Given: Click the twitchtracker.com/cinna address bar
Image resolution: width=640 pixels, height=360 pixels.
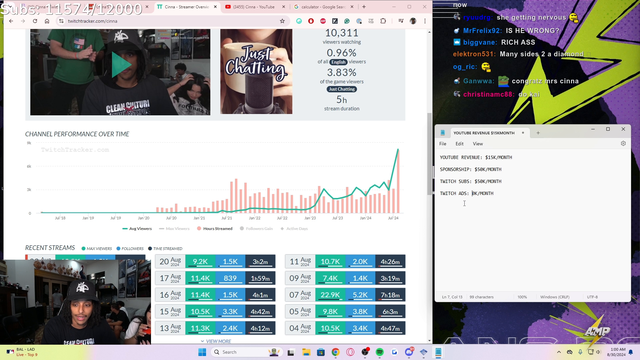Looking at the screenshot, I should [x=171, y=21].
